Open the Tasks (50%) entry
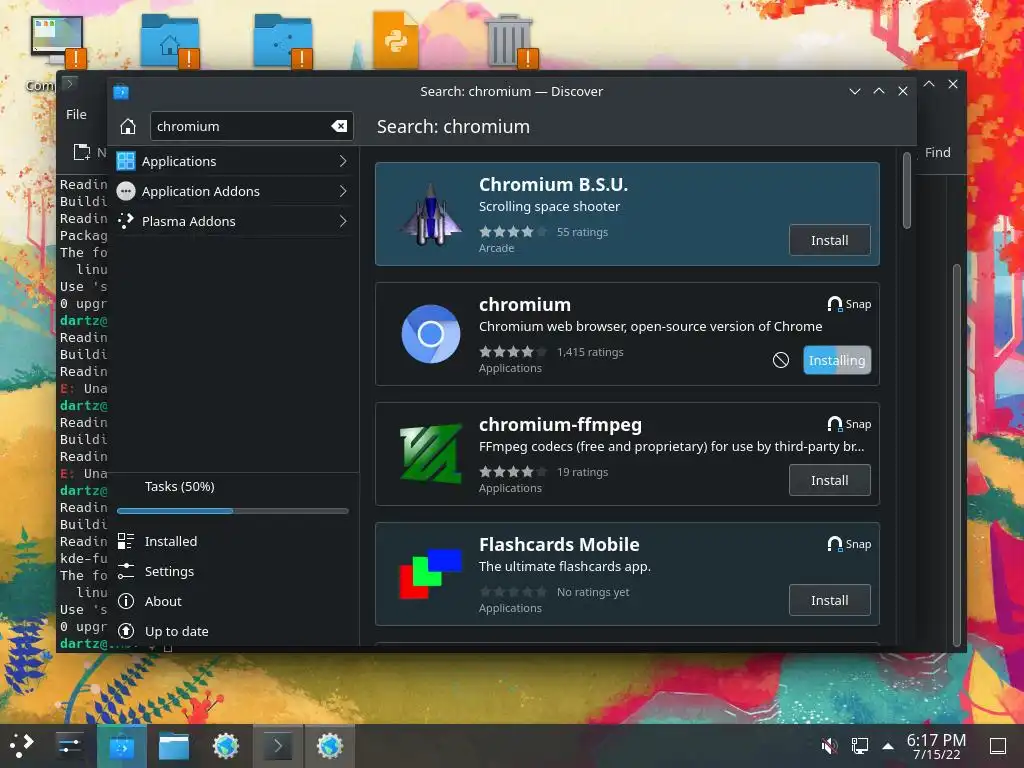This screenshot has height=768, width=1024. 234,487
